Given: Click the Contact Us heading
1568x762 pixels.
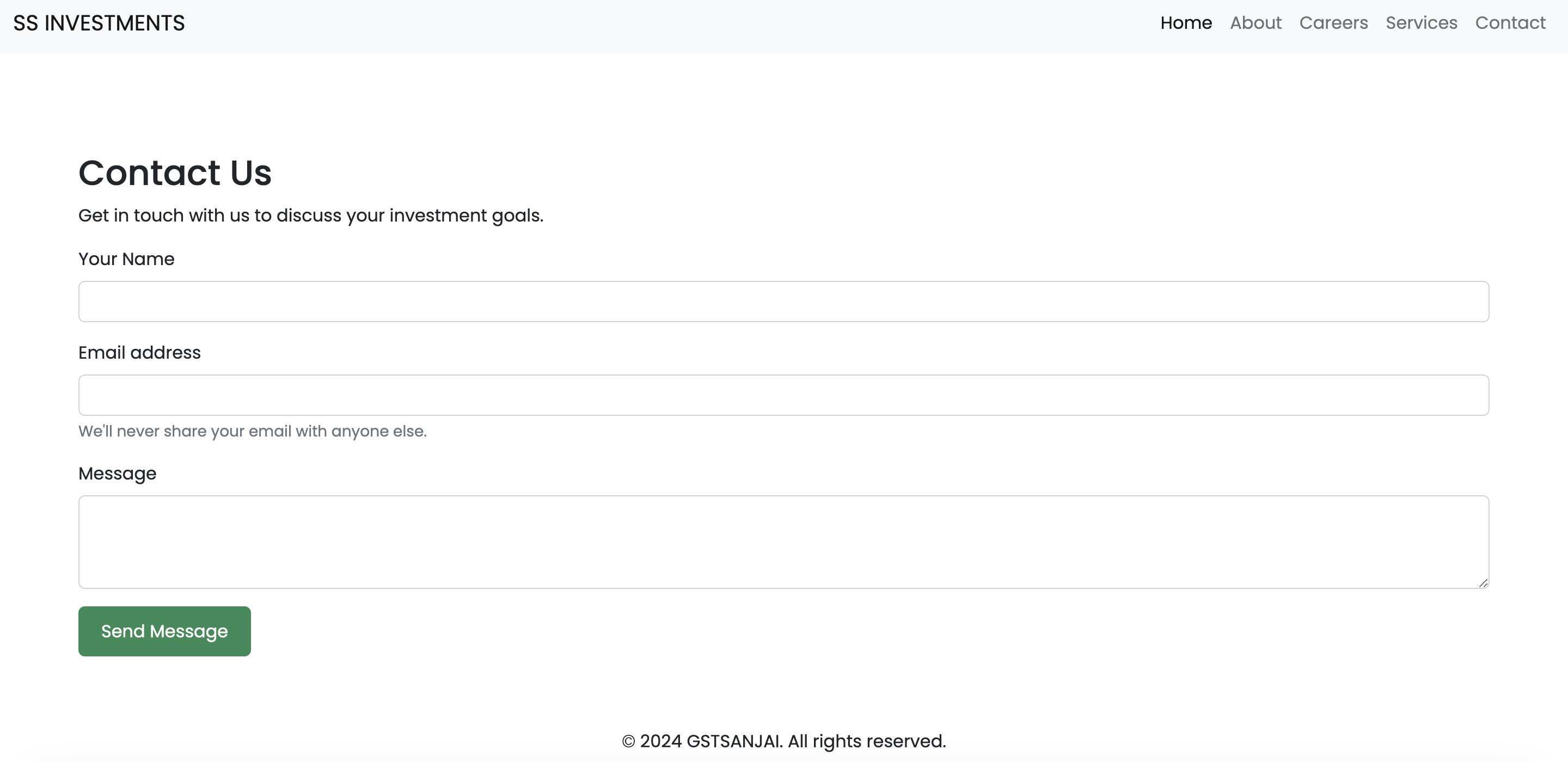Looking at the screenshot, I should 175,172.
